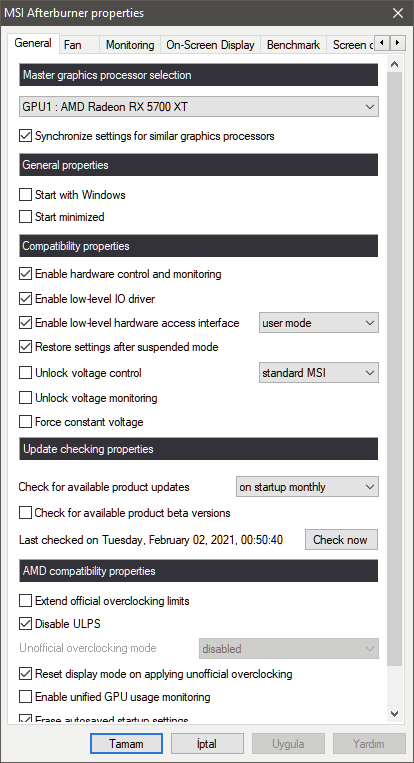Viewport: 414px width, 763px height.
Task: Click the Last checked on Tuesday date text
Action: click(151, 540)
